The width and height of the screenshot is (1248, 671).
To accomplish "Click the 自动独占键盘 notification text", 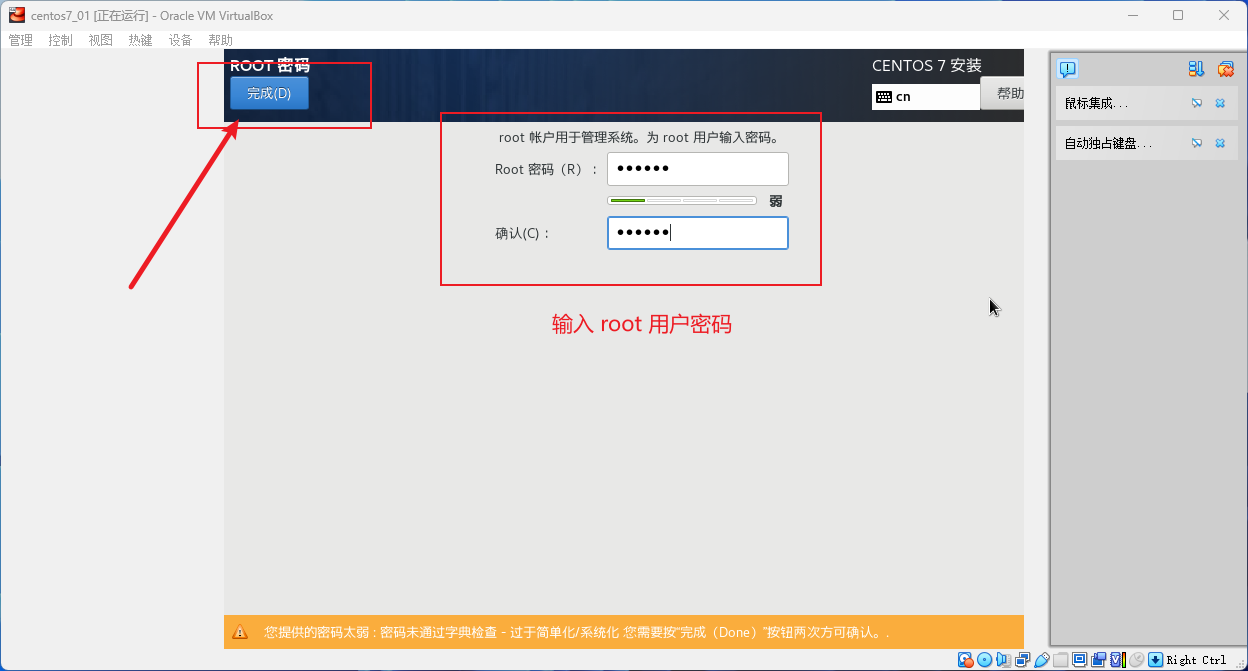I will (x=1108, y=143).
